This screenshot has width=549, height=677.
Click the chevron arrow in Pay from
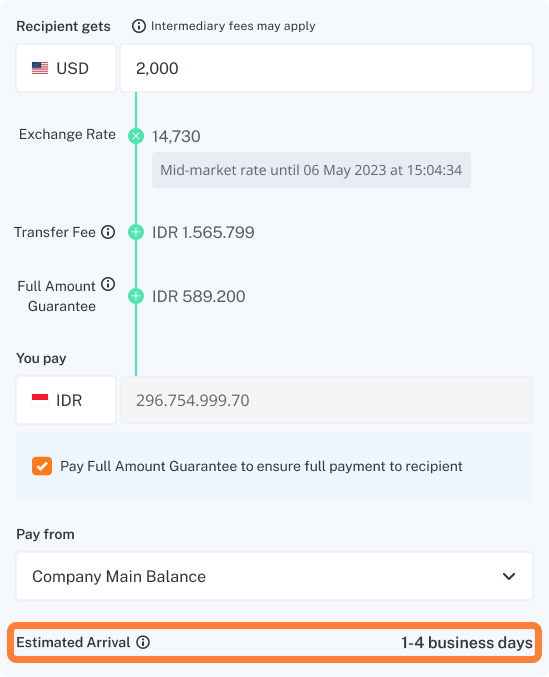coord(509,576)
